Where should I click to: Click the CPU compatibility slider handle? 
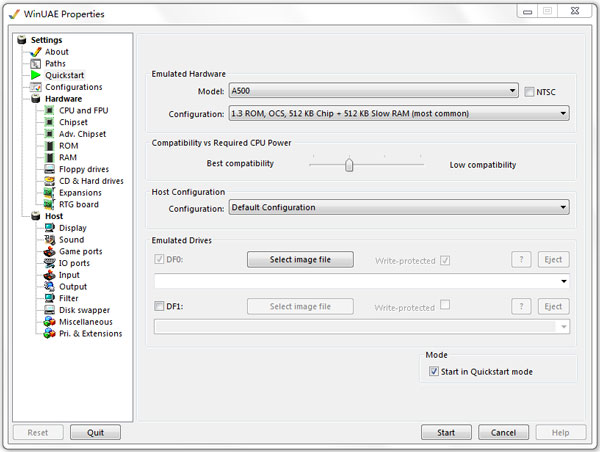click(x=349, y=165)
